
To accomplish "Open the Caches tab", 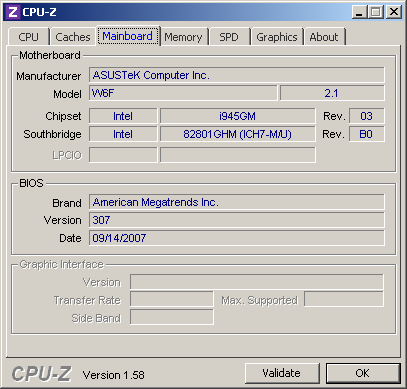I will (73, 37).
